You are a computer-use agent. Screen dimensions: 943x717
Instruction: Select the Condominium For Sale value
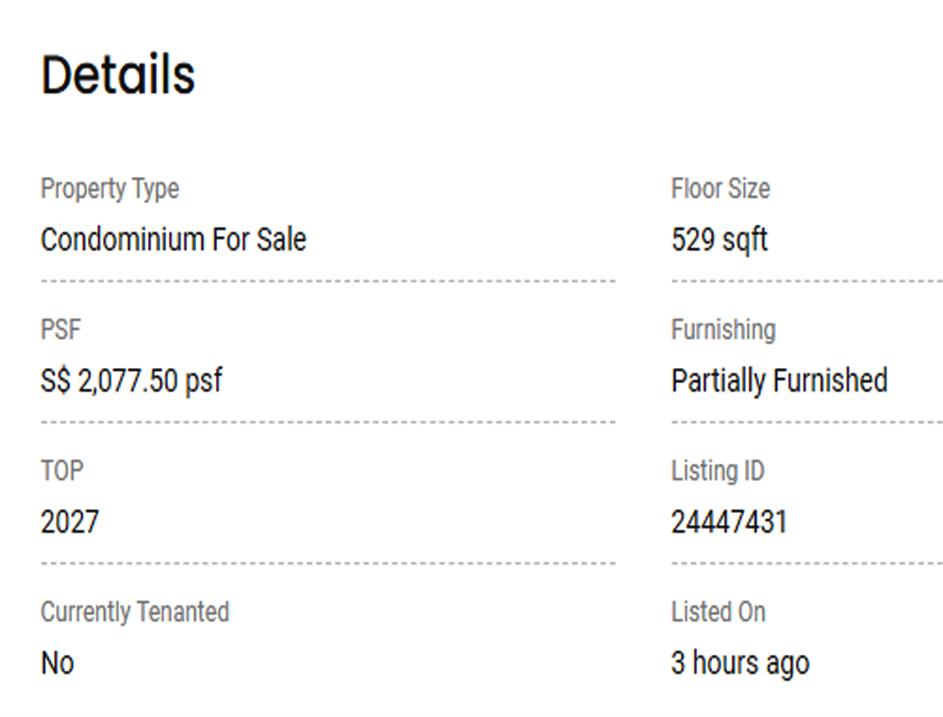(173, 240)
